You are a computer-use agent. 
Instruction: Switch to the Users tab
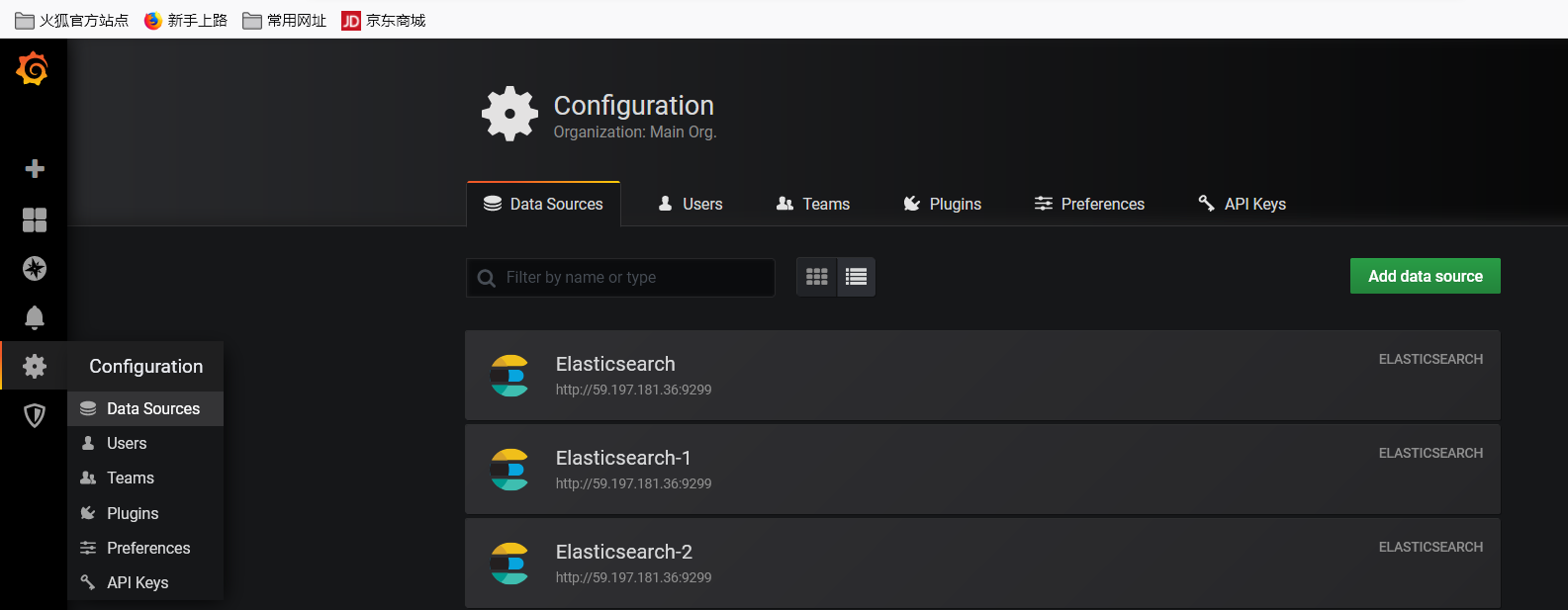[x=691, y=204]
